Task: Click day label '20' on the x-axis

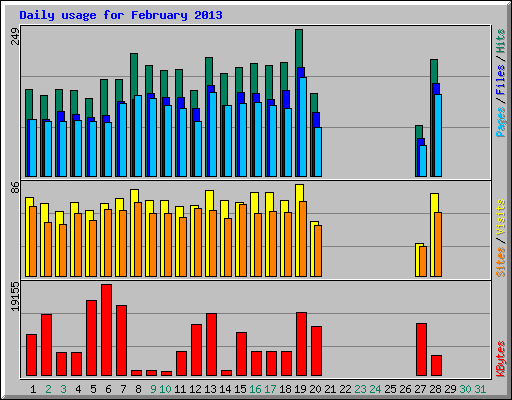Action: [315, 389]
